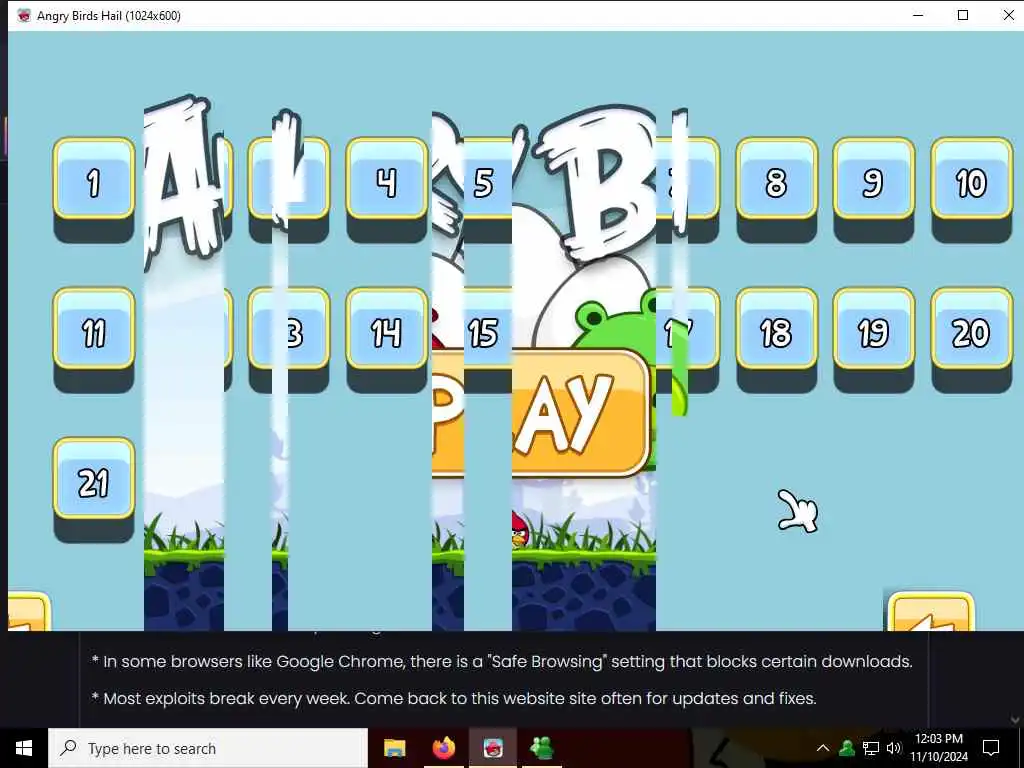Open the Windows Start menu
This screenshot has width=1024, height=768.
pos(24,748)
